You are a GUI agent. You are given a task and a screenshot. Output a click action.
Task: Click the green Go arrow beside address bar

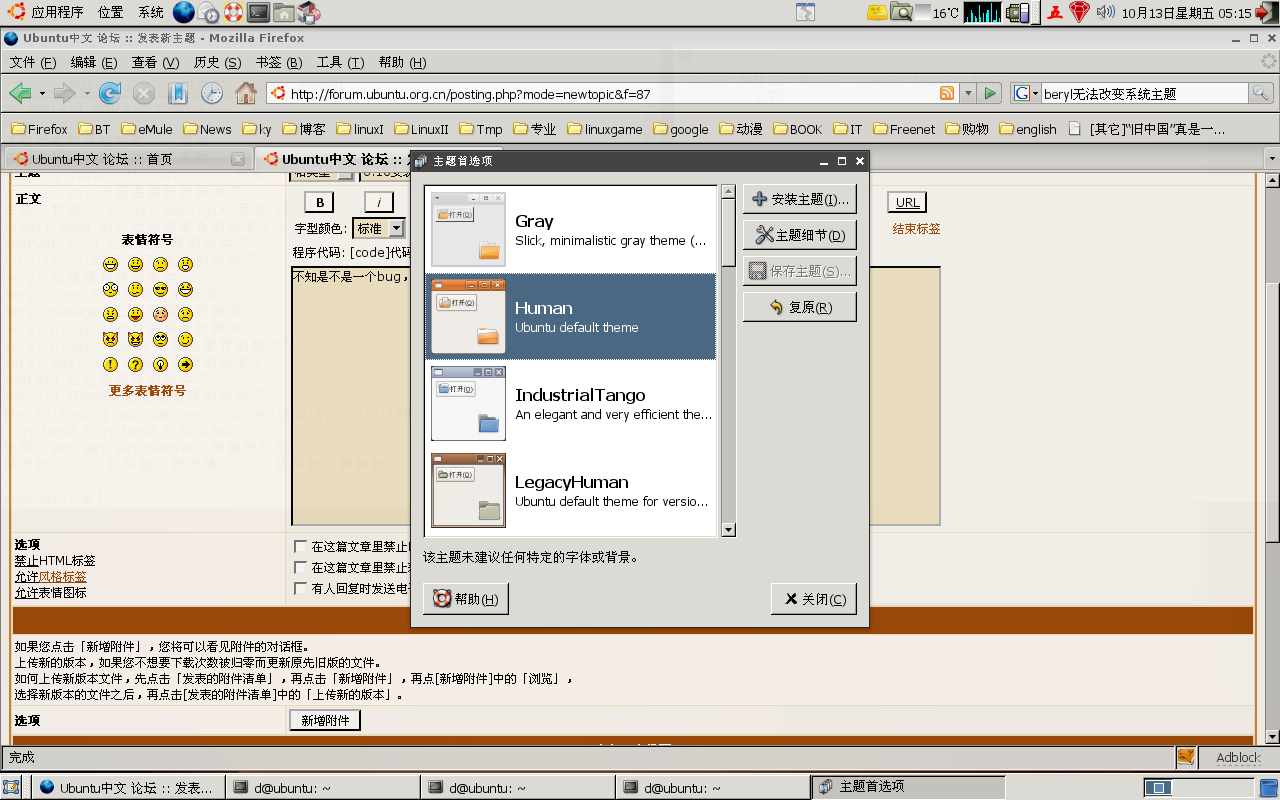(990, 93)
